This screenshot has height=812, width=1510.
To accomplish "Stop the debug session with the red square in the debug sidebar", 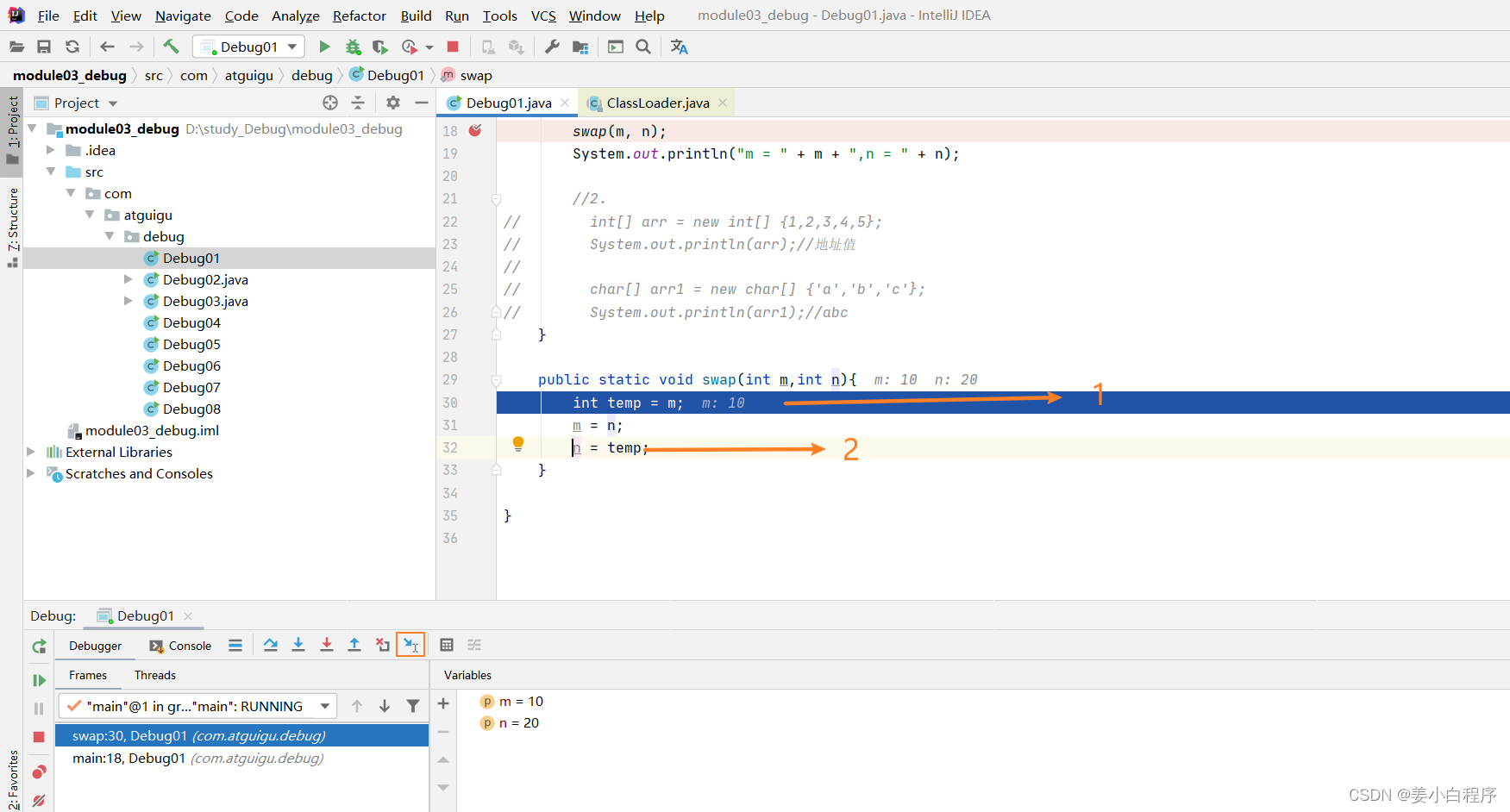I will [x=39, y=737].
